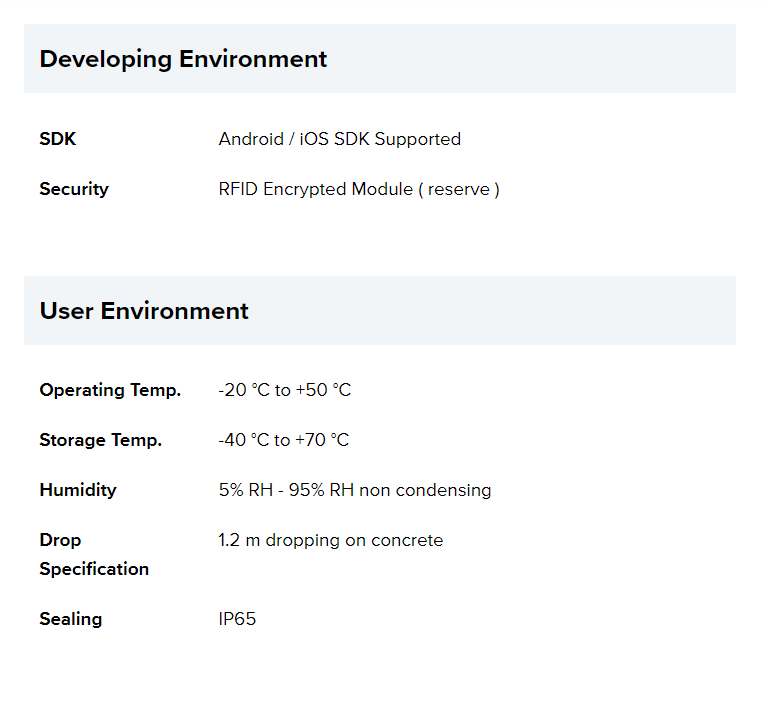Select the Operating Temp. label
770x706 pixels.
pyautogui.click(x=110, y=391)
